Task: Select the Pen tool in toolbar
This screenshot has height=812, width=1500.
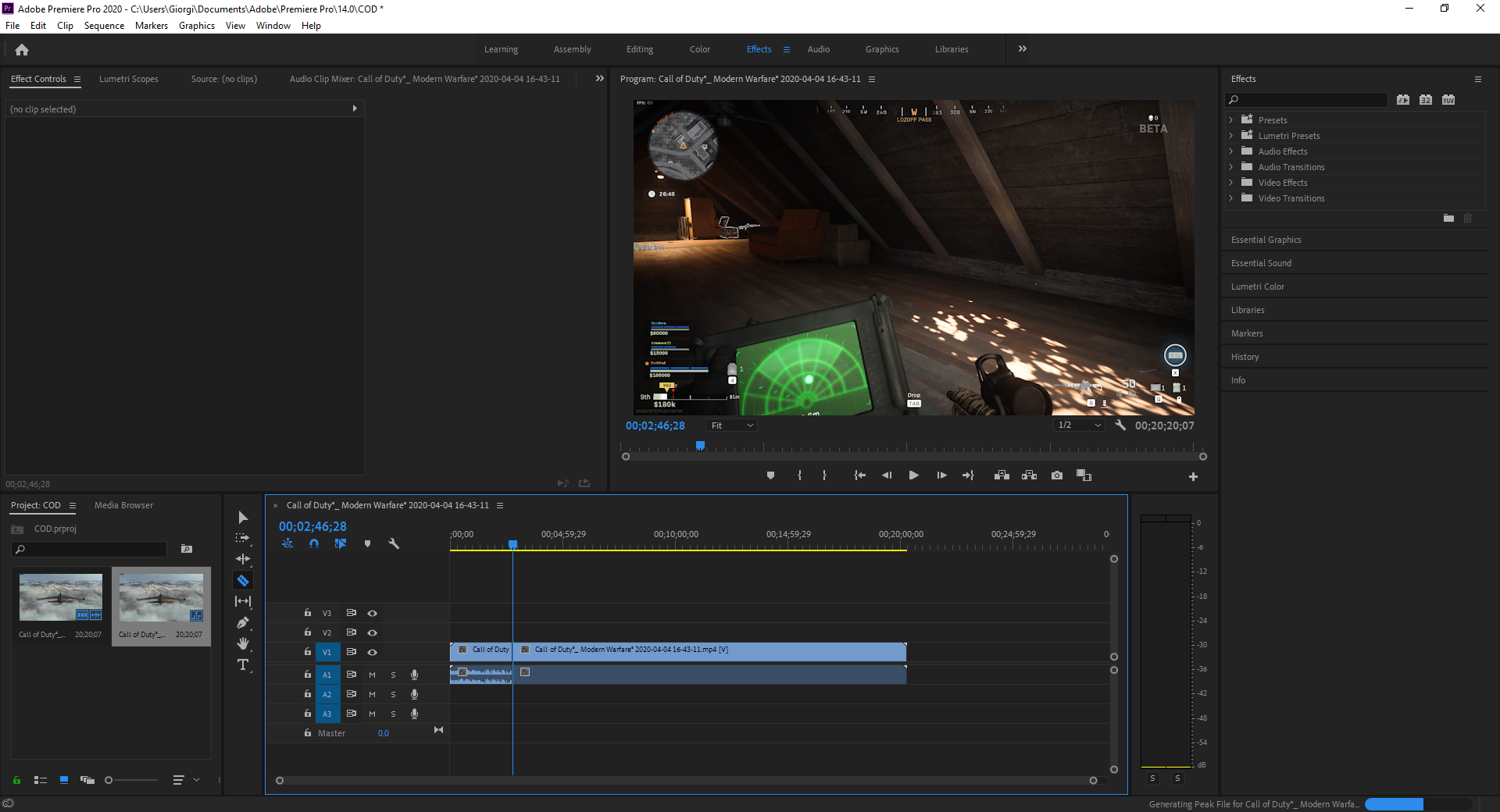Action: coord(243,622)
